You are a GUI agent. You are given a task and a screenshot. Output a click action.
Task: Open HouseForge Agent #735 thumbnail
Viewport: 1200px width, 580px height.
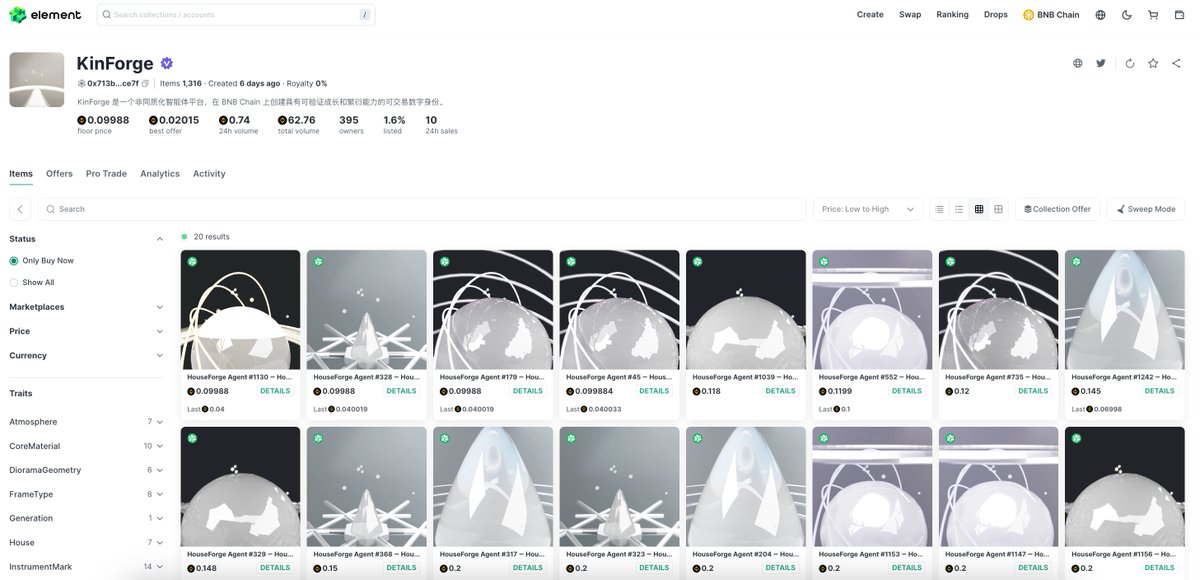coord(998,310)
